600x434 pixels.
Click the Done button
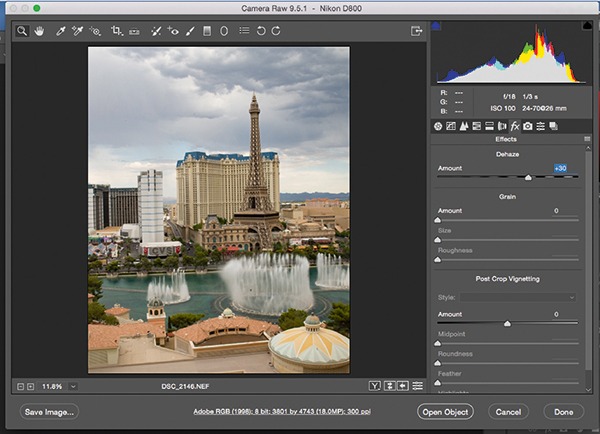click(x=564, y=412)
